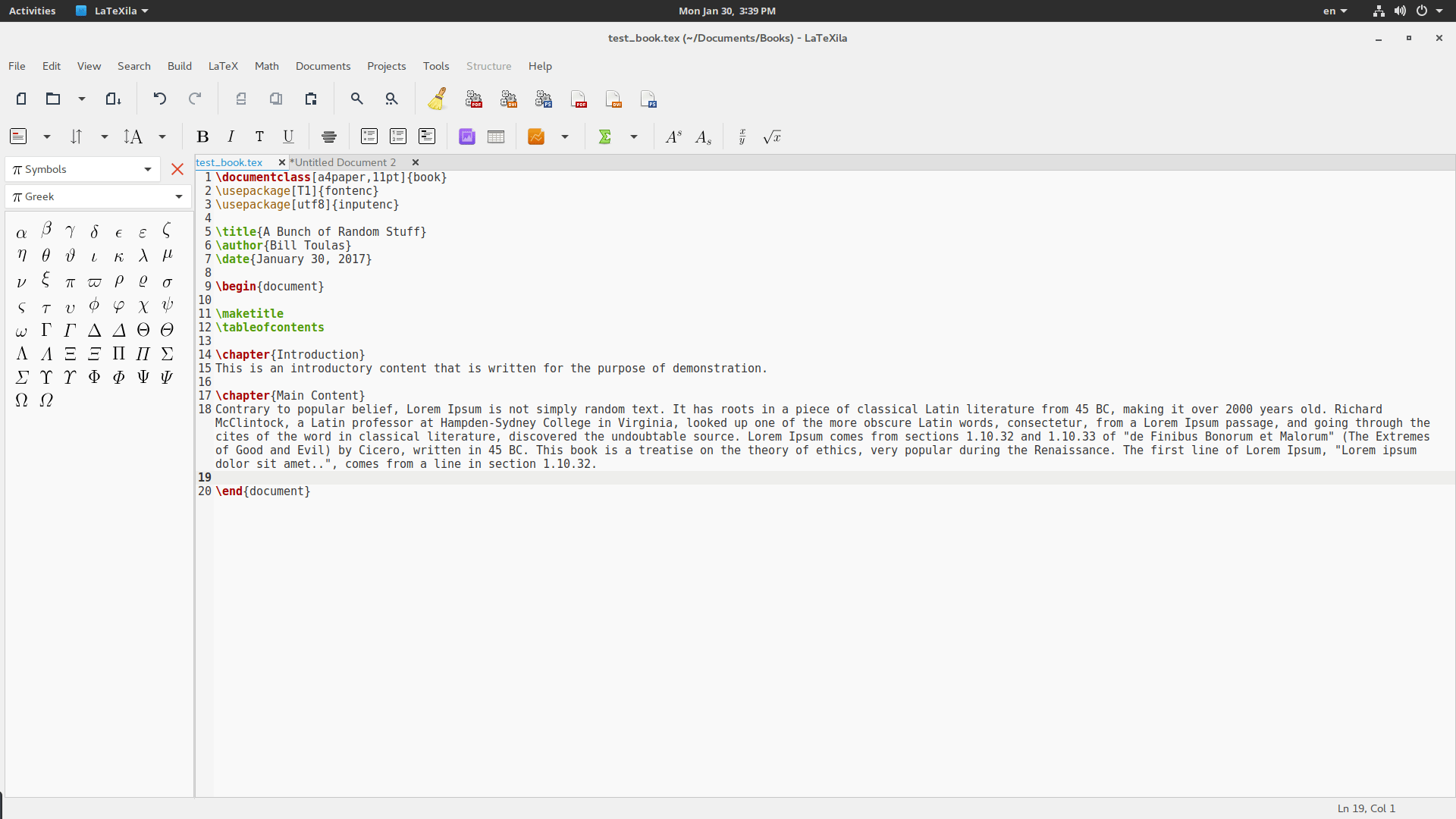Insert the upright capital Omega symbol

coord(21,400)
